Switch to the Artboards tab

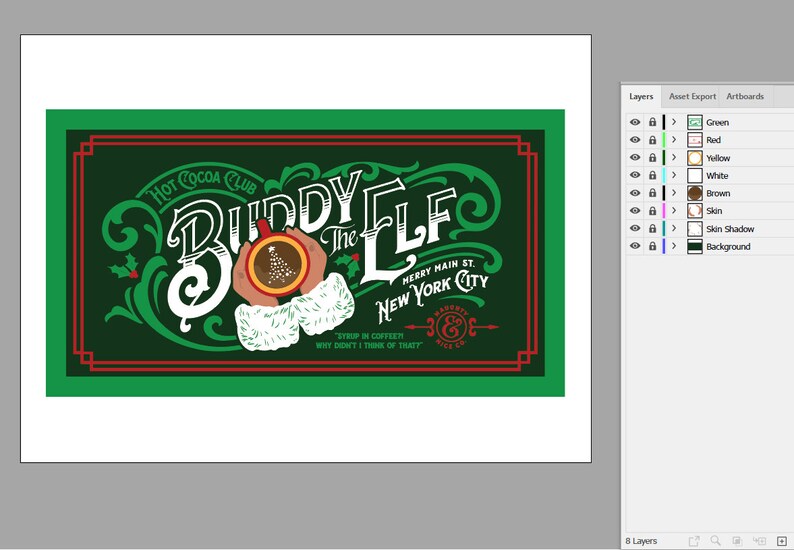(x=745, y=96)
